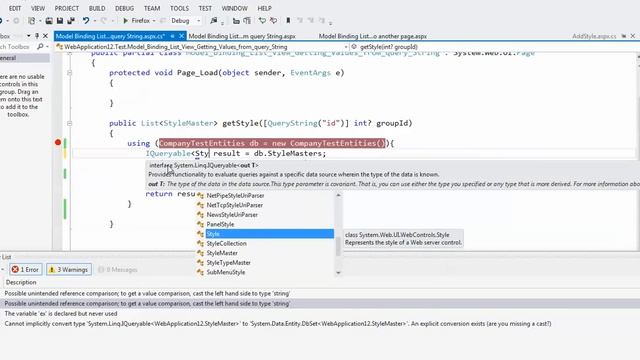This screenshot has height=360, width=640.
Task: Open the BUILD menu
Action: click(x=97, y=8)
